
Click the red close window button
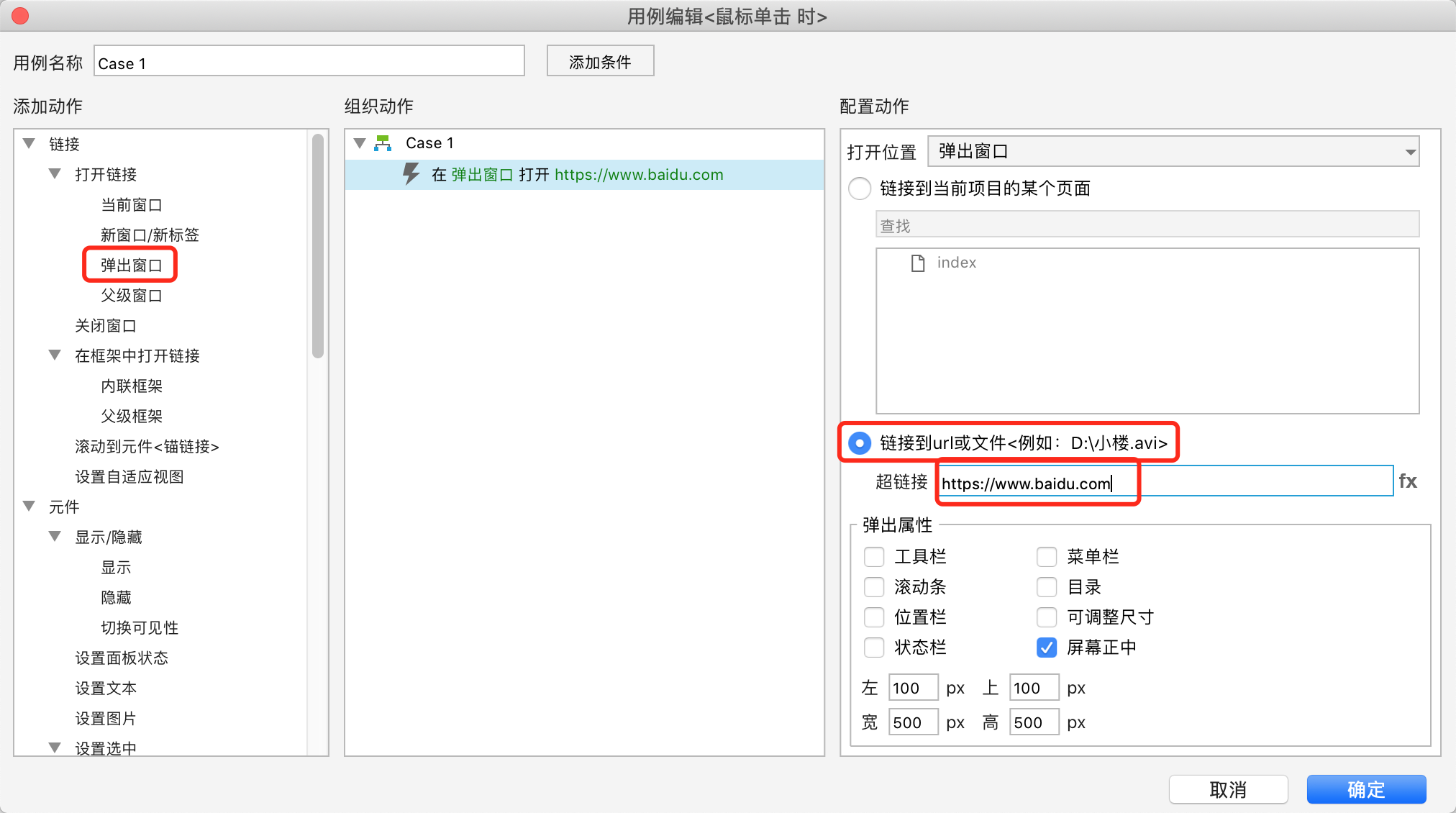tap(20, 16)
